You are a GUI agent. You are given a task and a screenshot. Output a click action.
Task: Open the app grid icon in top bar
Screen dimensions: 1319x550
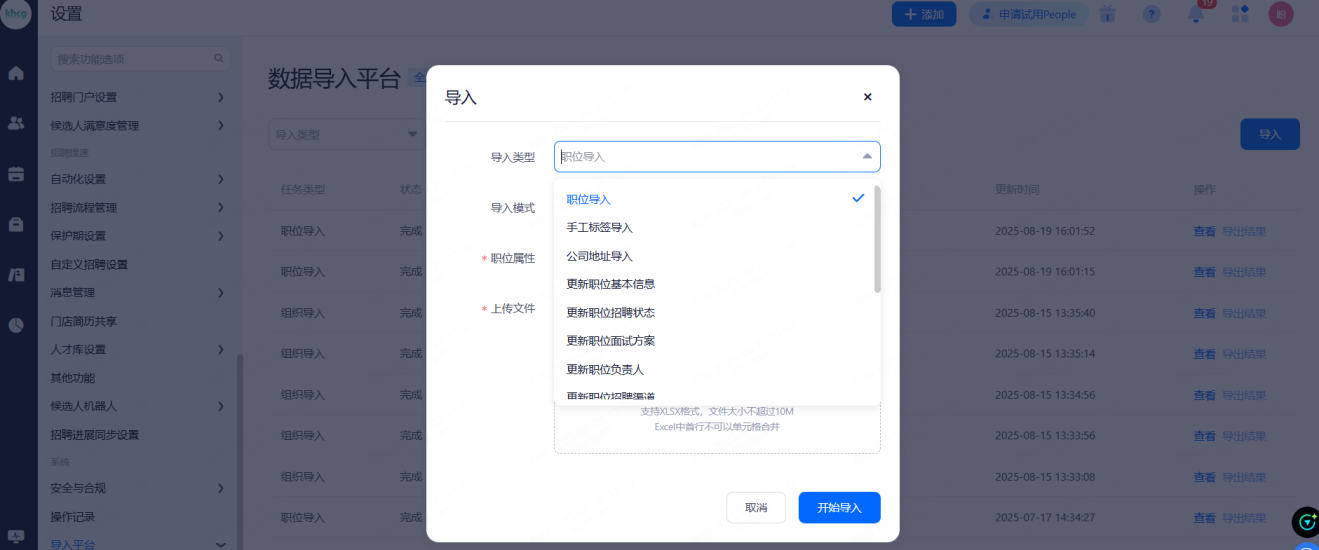(x=1240, y=14)
